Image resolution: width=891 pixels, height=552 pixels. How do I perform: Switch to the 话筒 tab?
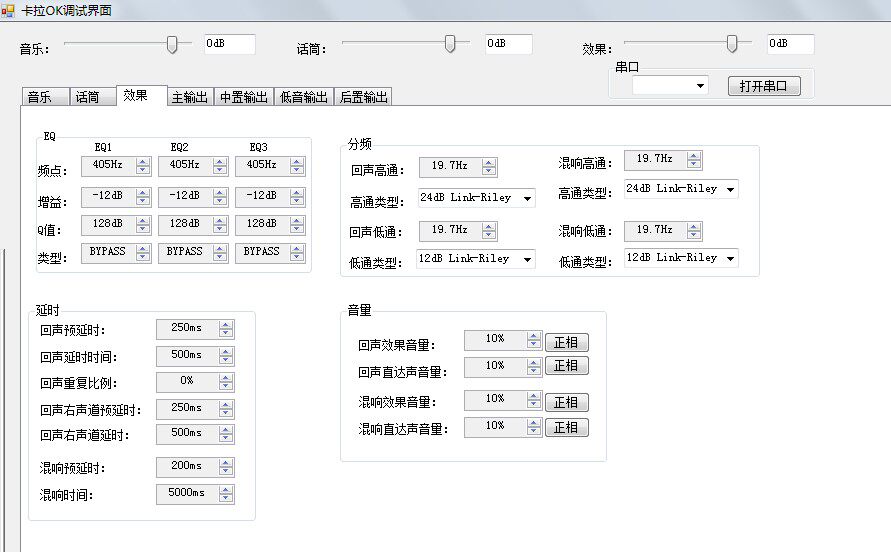88,97
